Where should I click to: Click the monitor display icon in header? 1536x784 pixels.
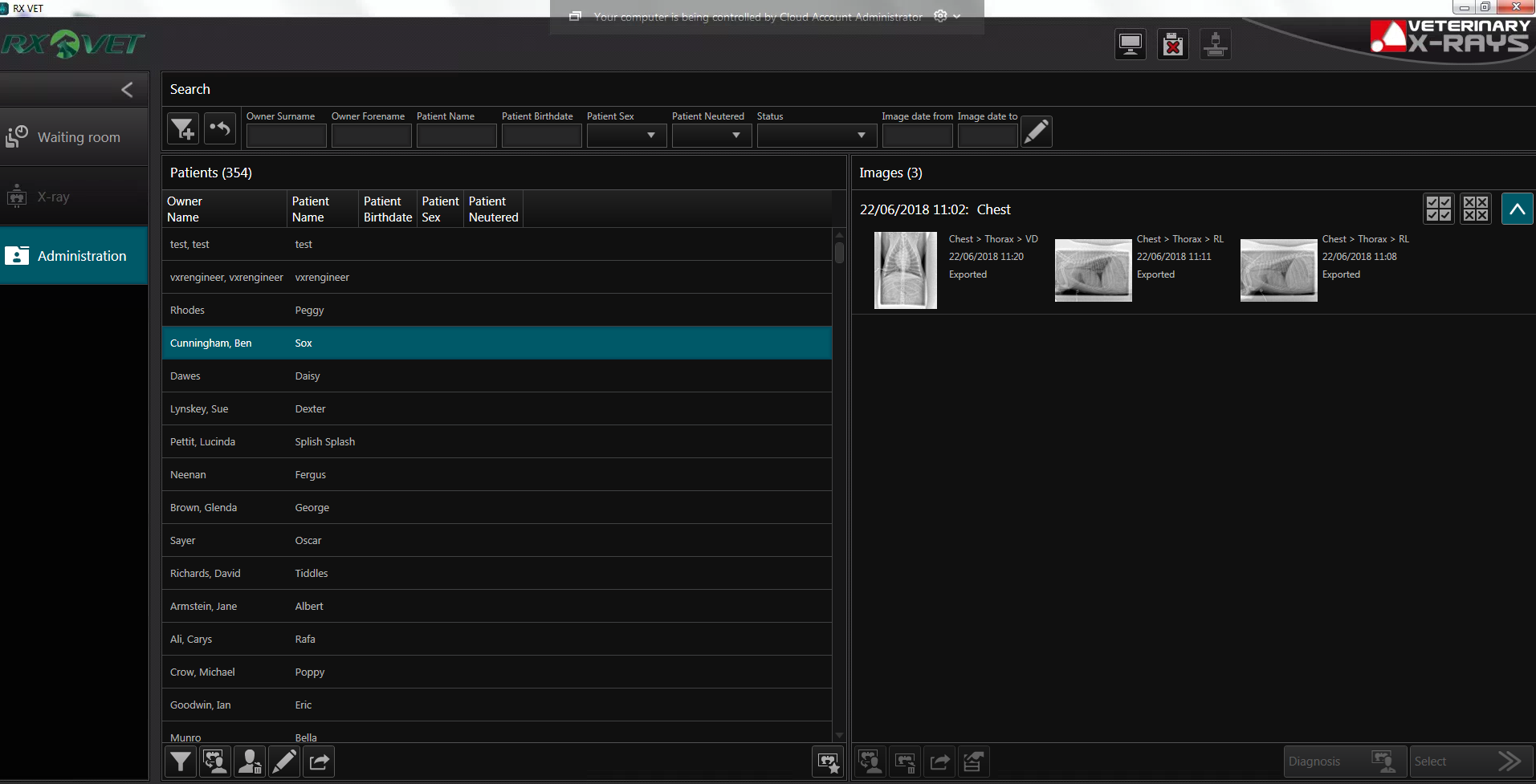tap(1130, 44)
